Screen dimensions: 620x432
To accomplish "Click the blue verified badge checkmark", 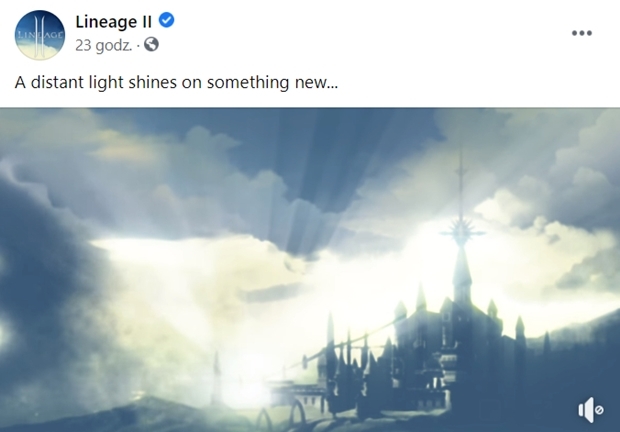I will (x=166, y=20).
